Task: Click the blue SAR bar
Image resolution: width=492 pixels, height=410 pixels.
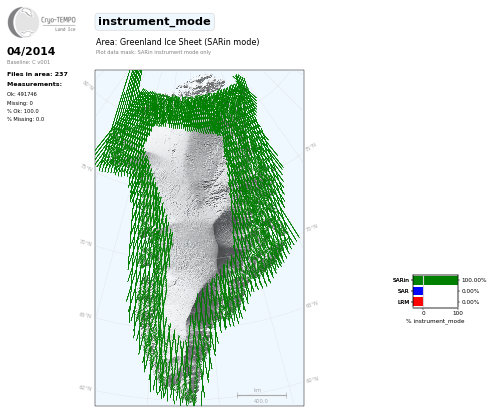Action: pos(418,291)
